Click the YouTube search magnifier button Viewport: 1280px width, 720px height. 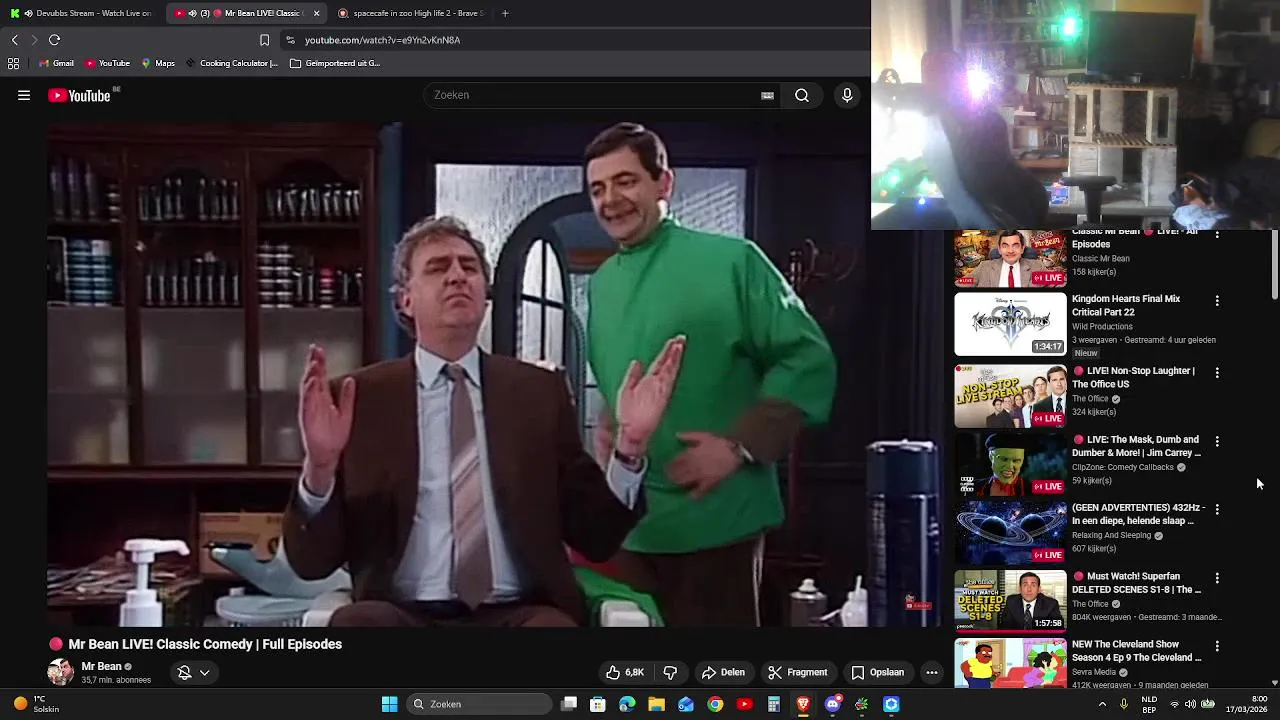[x=802, y=95]
